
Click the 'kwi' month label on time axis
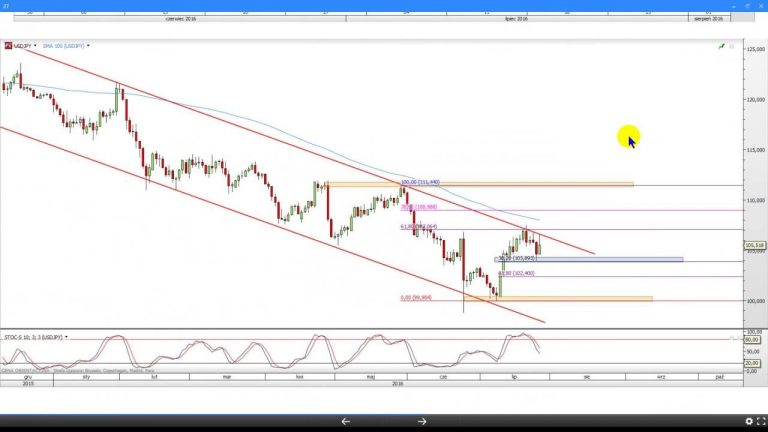(300, 377)
